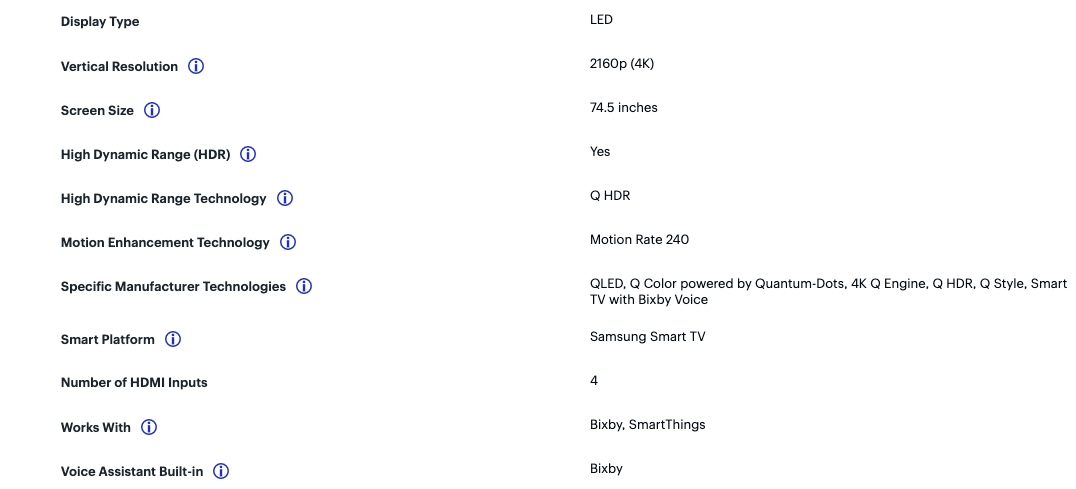Screen dimensions: 1076x489
Task: Click the Screen Size label text
Action: [97, 110]
